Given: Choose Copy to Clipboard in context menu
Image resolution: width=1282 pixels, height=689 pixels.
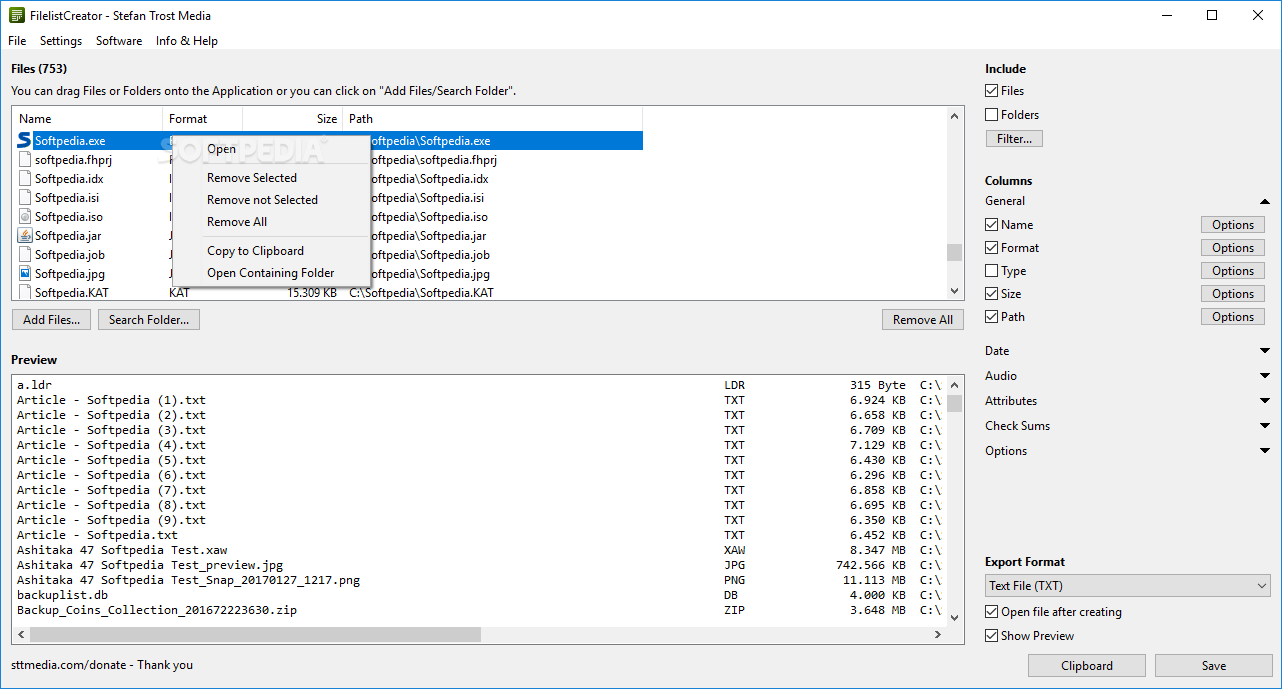Looking at the screenshot, I should [271, 251].
